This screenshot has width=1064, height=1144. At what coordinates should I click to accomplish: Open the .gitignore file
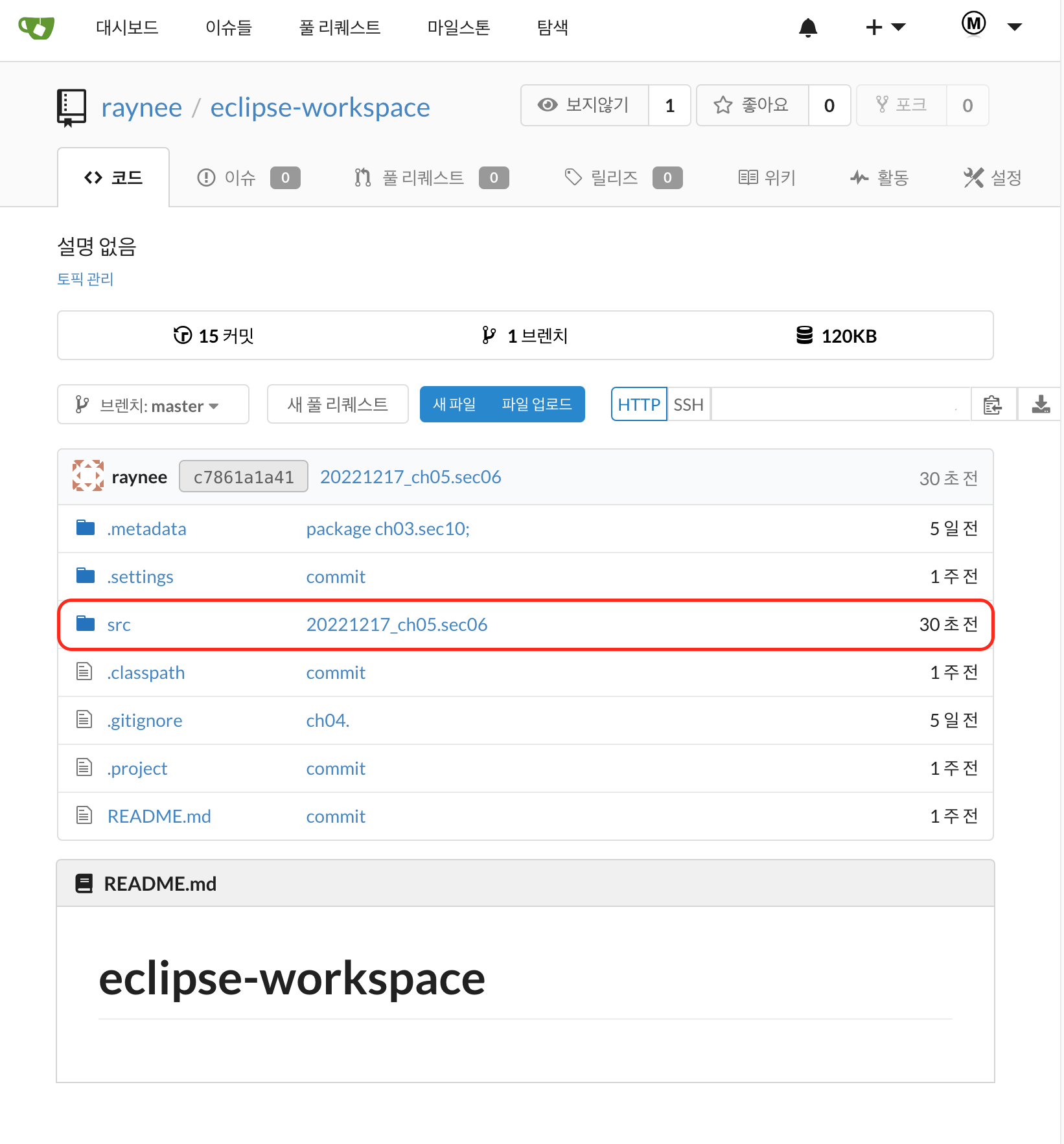coord(145,721)
